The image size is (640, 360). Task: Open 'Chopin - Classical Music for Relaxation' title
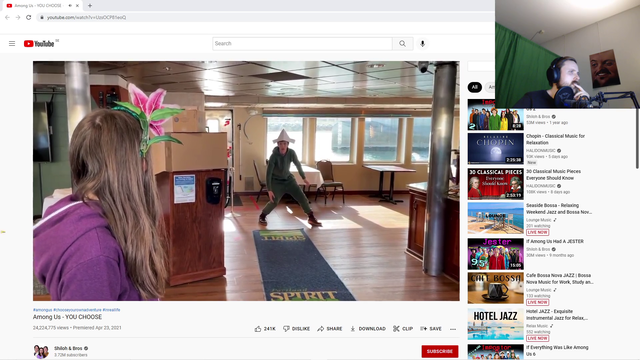[556, 139]
